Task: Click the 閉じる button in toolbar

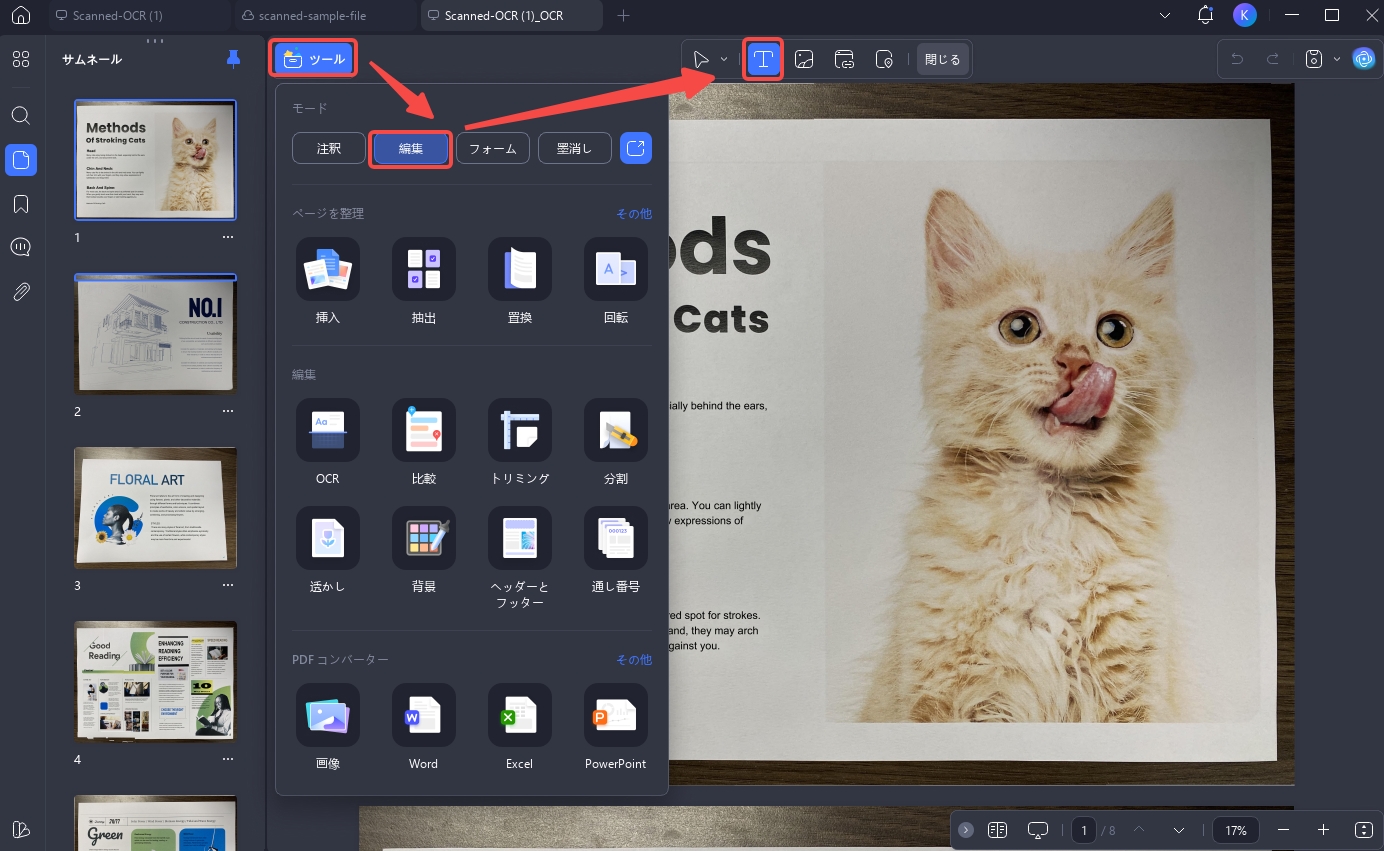Action: [x=942, y=60]
